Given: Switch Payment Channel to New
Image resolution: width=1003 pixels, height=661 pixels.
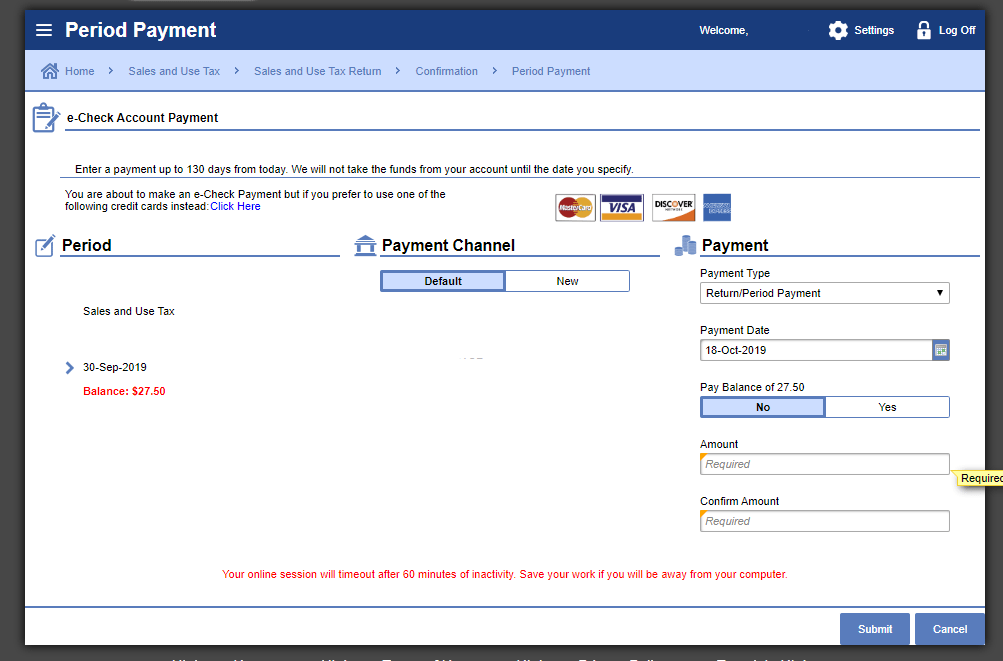Looking at the screenshot, I should [567, 281].
